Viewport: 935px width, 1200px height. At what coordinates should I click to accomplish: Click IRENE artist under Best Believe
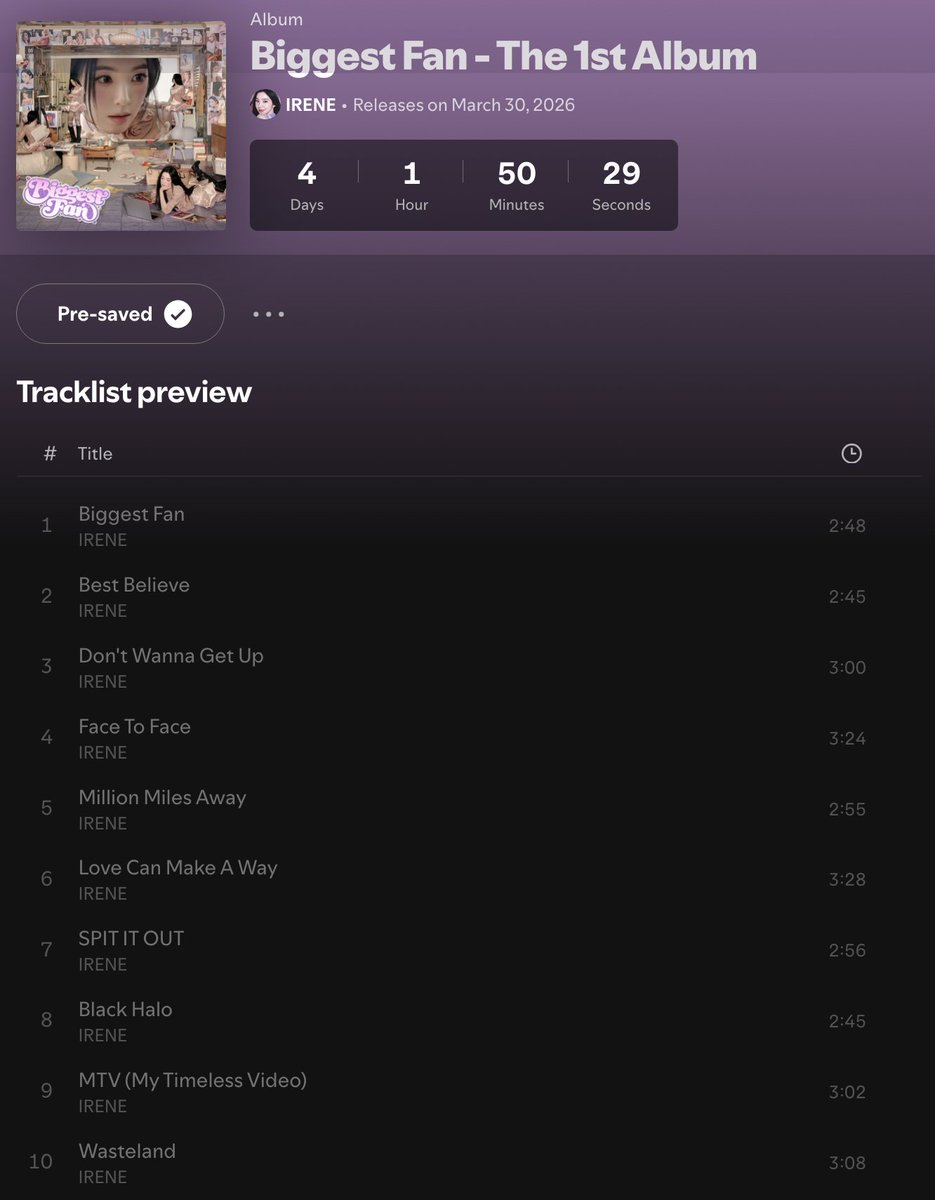tap(103, 611)
